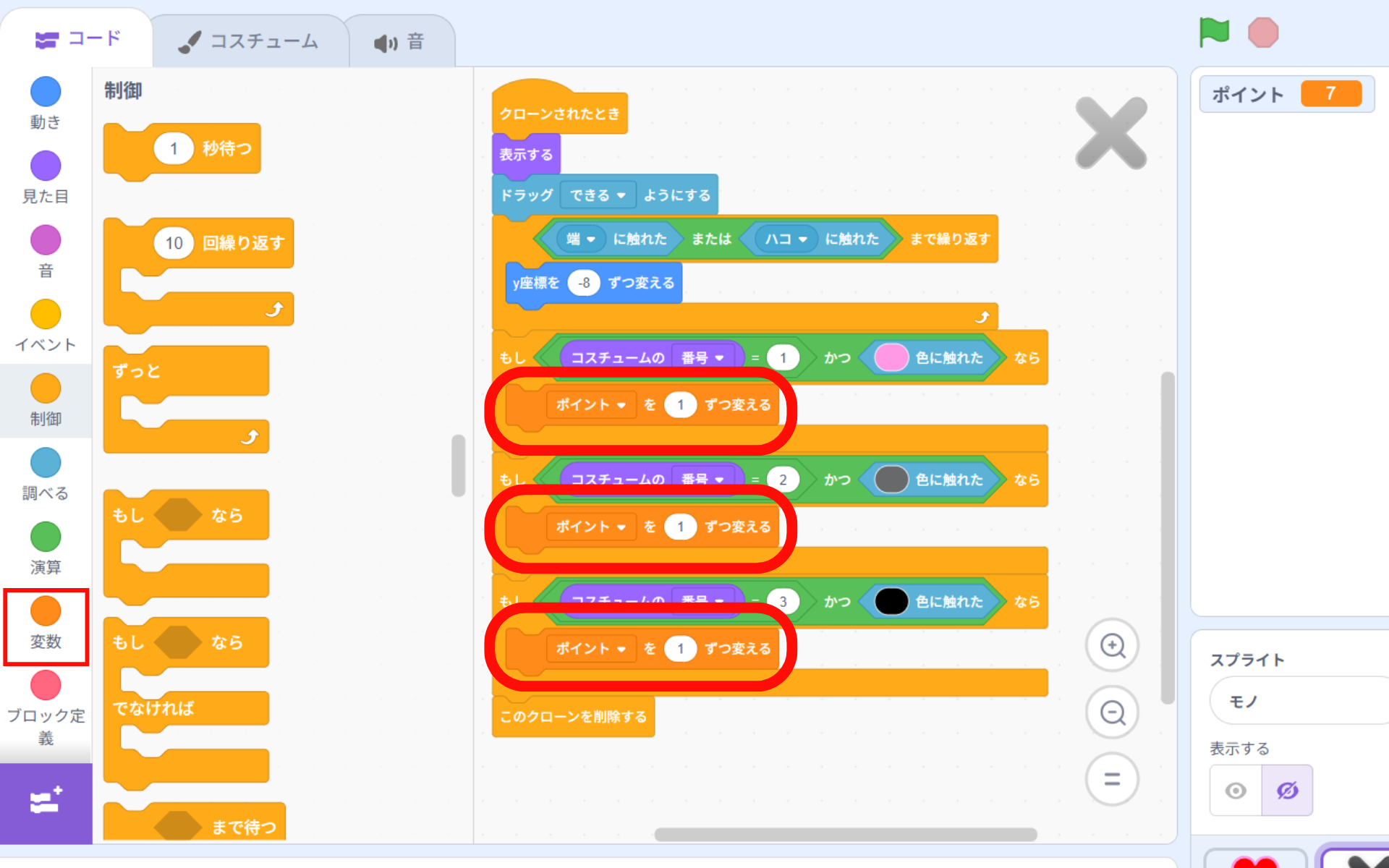This screenshot has width=1389, height=868.
Task: Switch to the 音 tab
Action: coord(400,42)
